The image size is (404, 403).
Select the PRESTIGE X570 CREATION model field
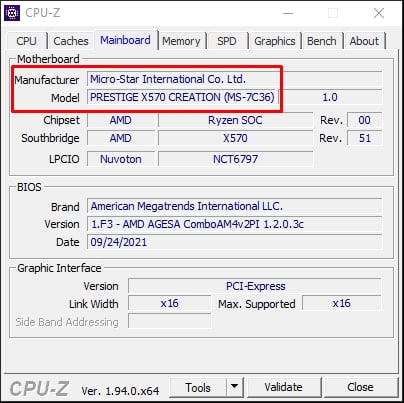[x=182, y=97]
